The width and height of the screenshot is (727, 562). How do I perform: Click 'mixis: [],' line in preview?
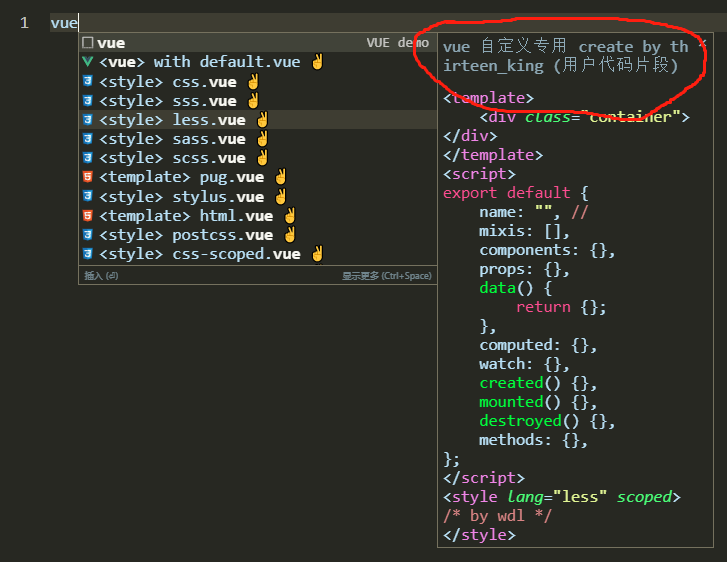524,230
